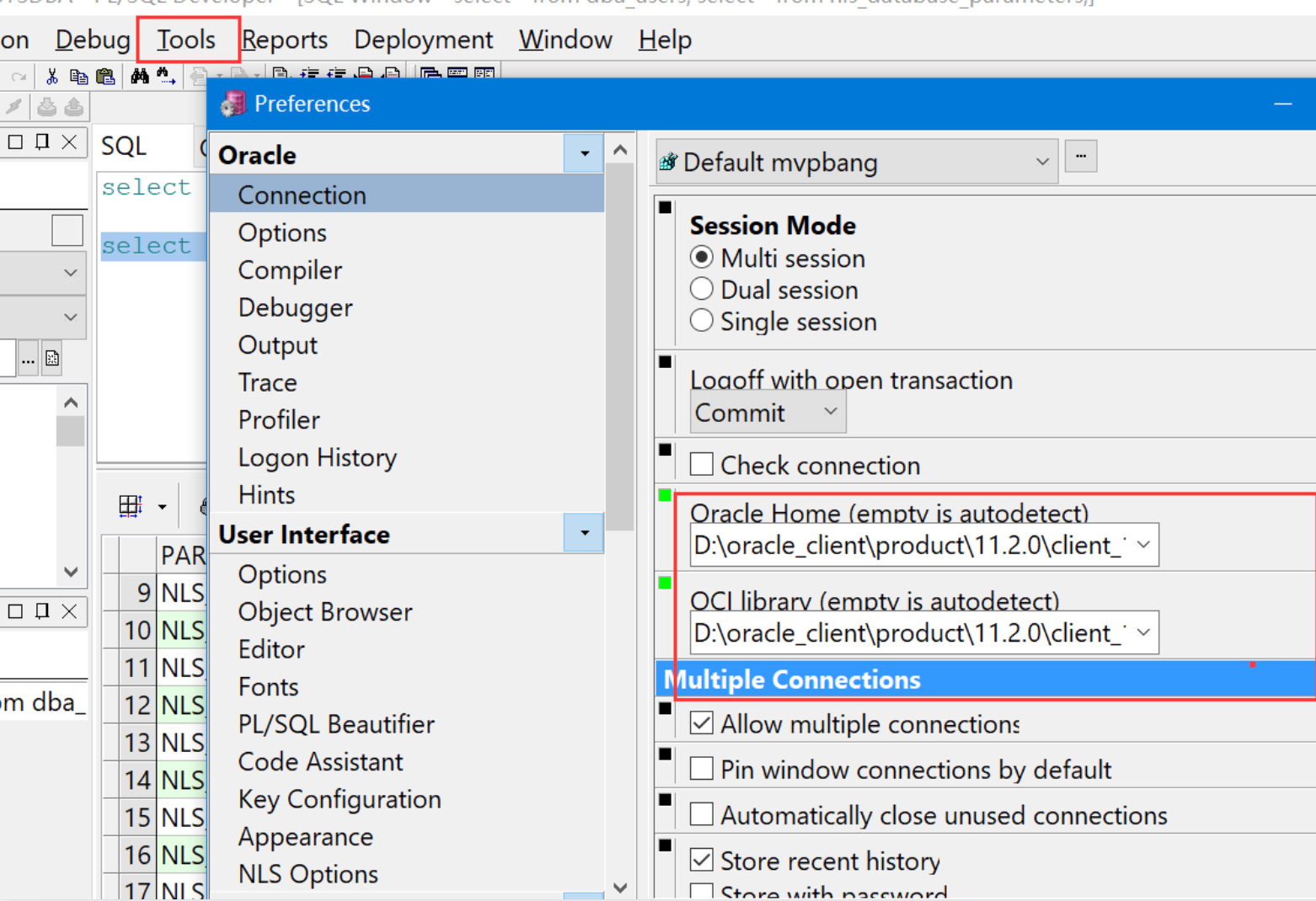Open PL/SQL Beautifier preferences
The height and width of the screenshot is (901, 1316).
click(x=336, y=724)
